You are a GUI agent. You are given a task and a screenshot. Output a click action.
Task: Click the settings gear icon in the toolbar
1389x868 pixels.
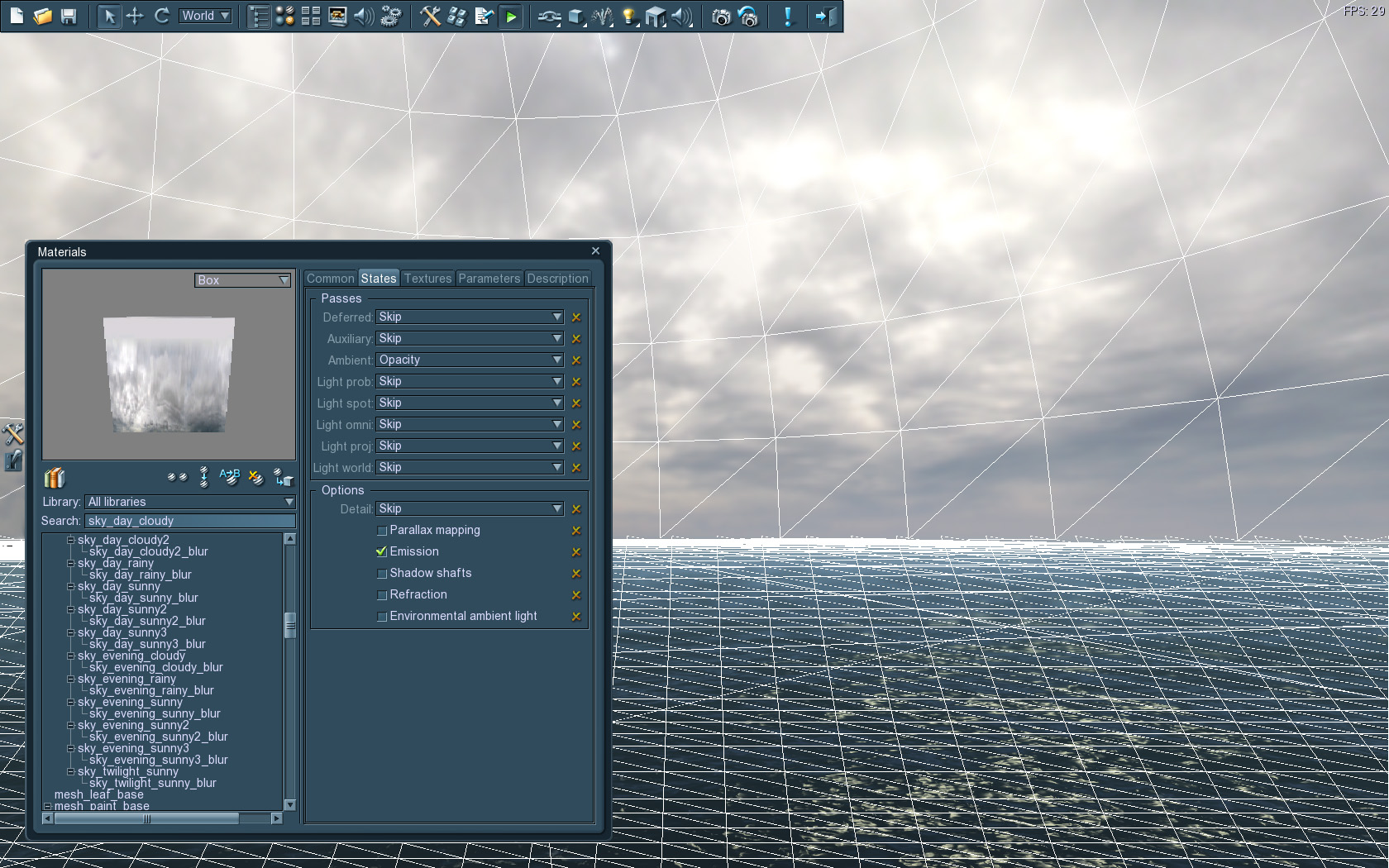(x=390, y=16)
